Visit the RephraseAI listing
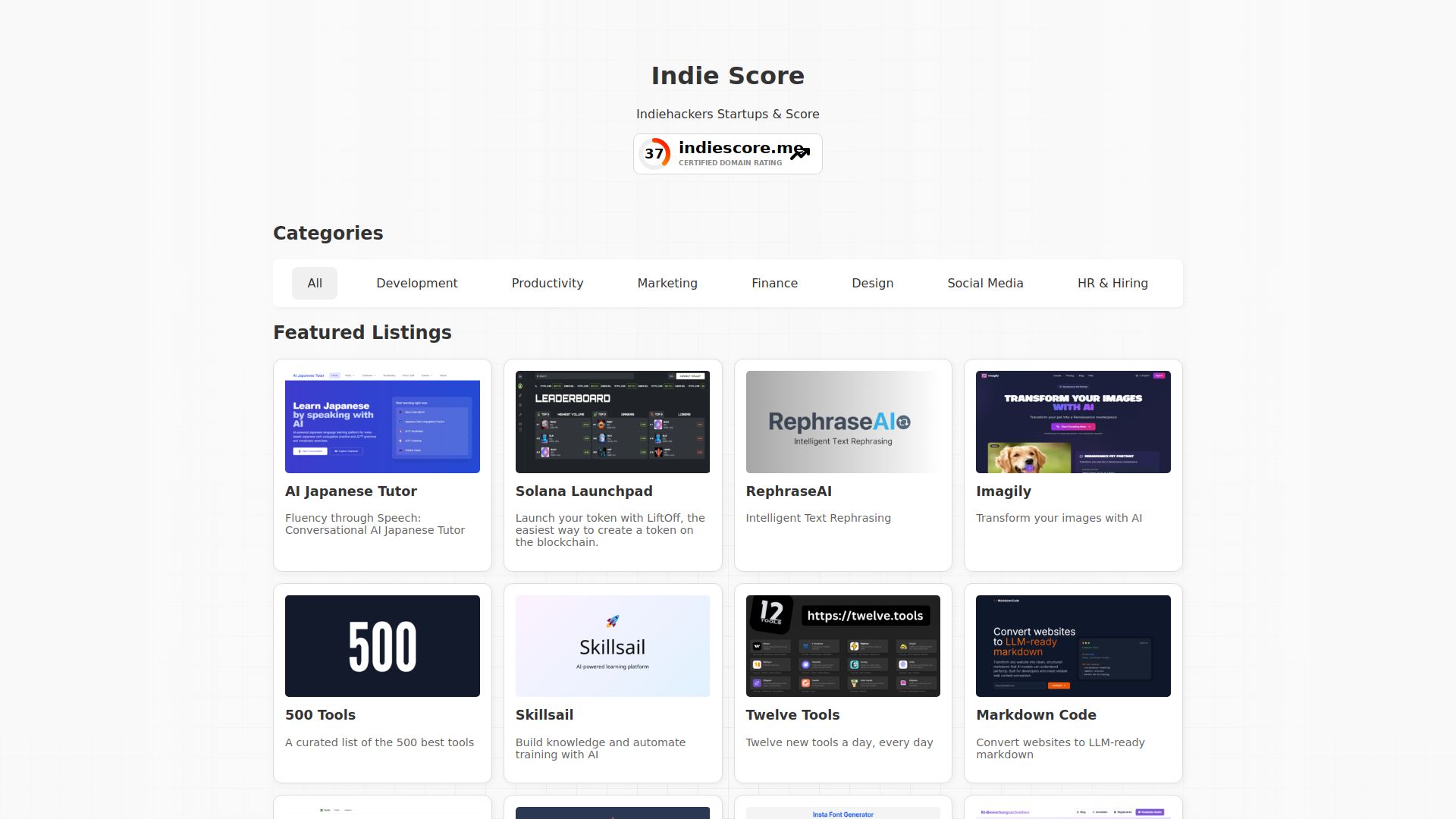 coord(789,491)
